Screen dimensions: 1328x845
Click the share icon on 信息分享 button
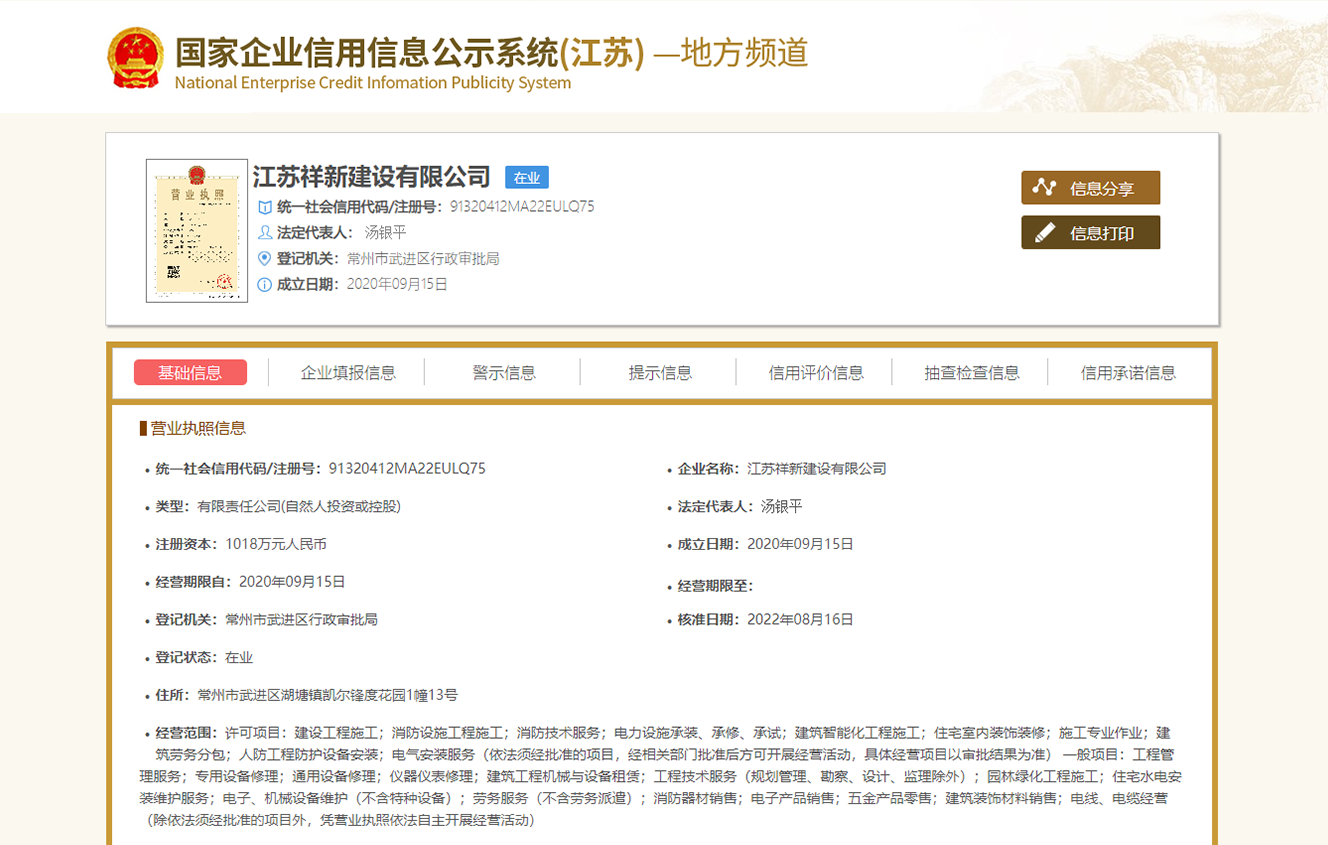pyautogui.click(x=1044, y=187)
